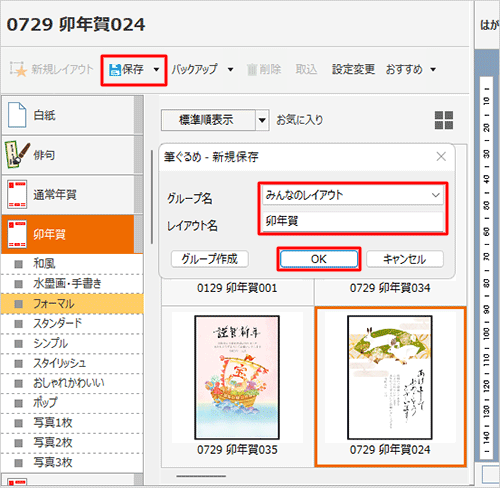Viewport: 500px width, 488px height.
Task: Click the グループ作成 button
Action: (x=210, y=259)
